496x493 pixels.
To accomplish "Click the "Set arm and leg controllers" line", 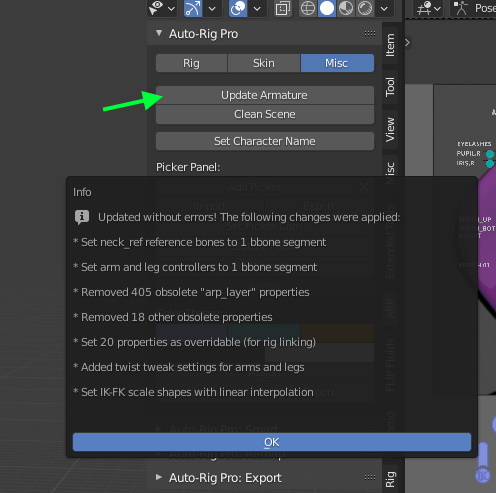I will pos(195,267).
